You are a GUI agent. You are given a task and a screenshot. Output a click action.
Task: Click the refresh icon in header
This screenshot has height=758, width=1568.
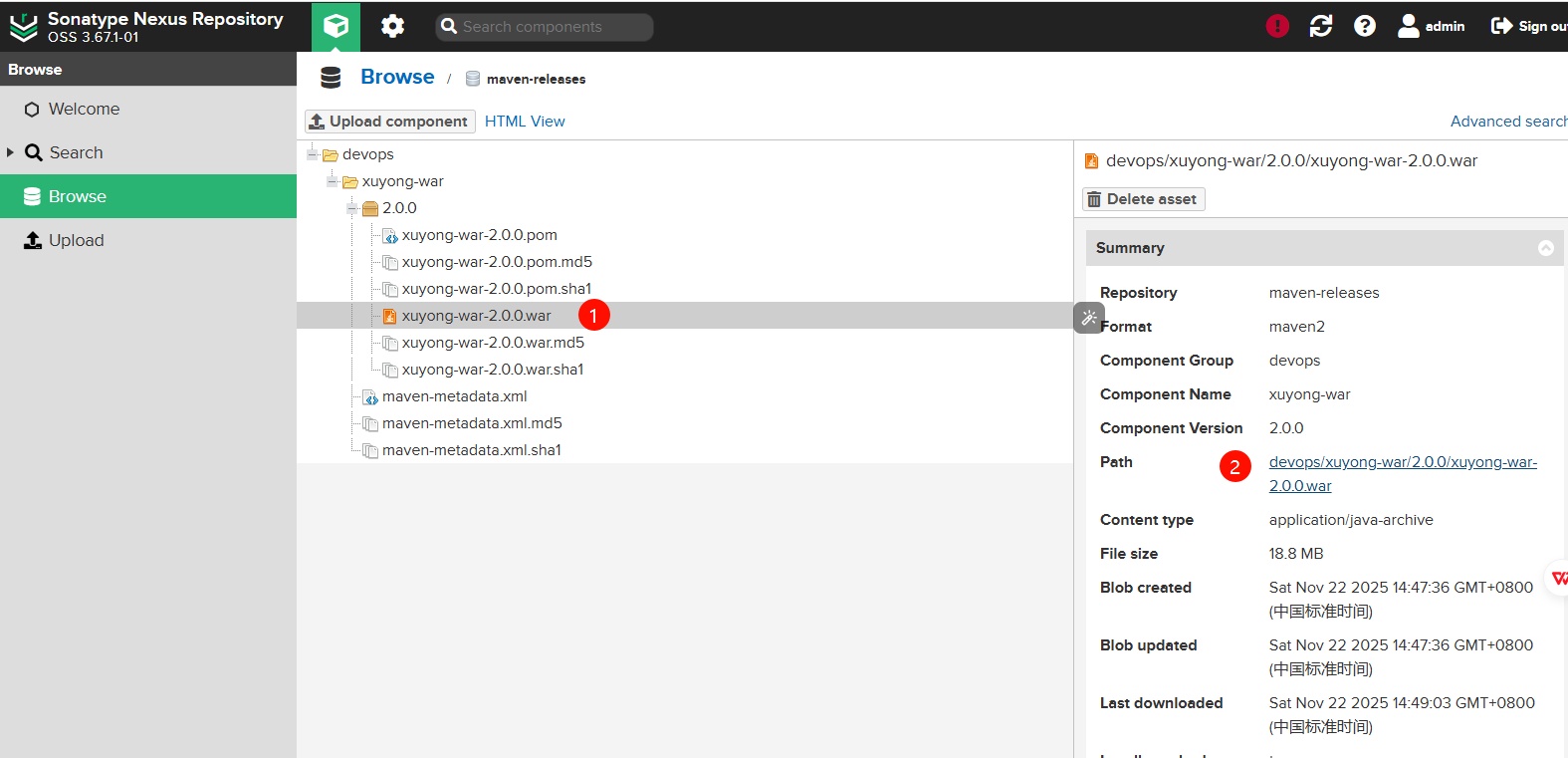pos(1321,26)
